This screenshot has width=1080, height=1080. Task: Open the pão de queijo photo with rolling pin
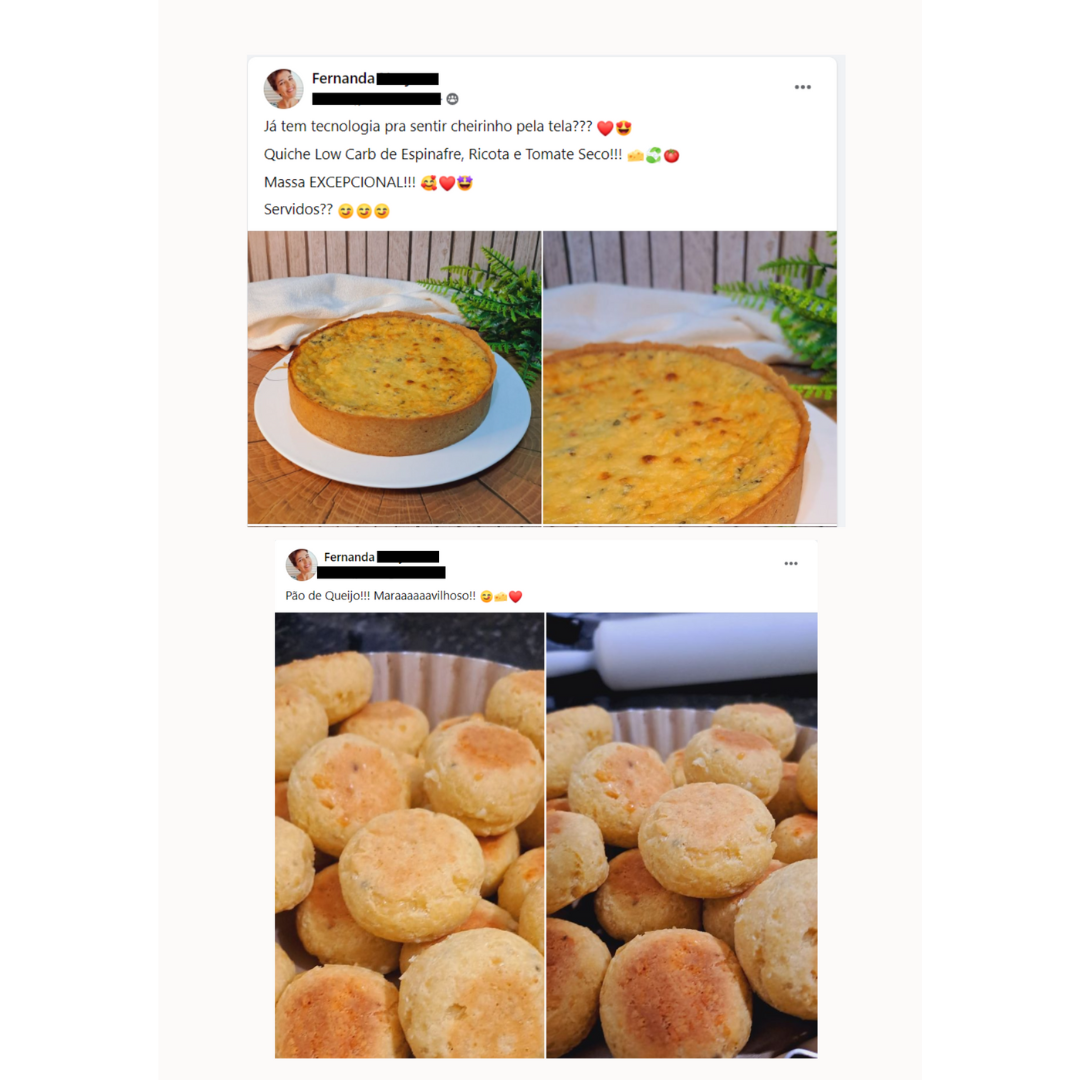[682, 835]
